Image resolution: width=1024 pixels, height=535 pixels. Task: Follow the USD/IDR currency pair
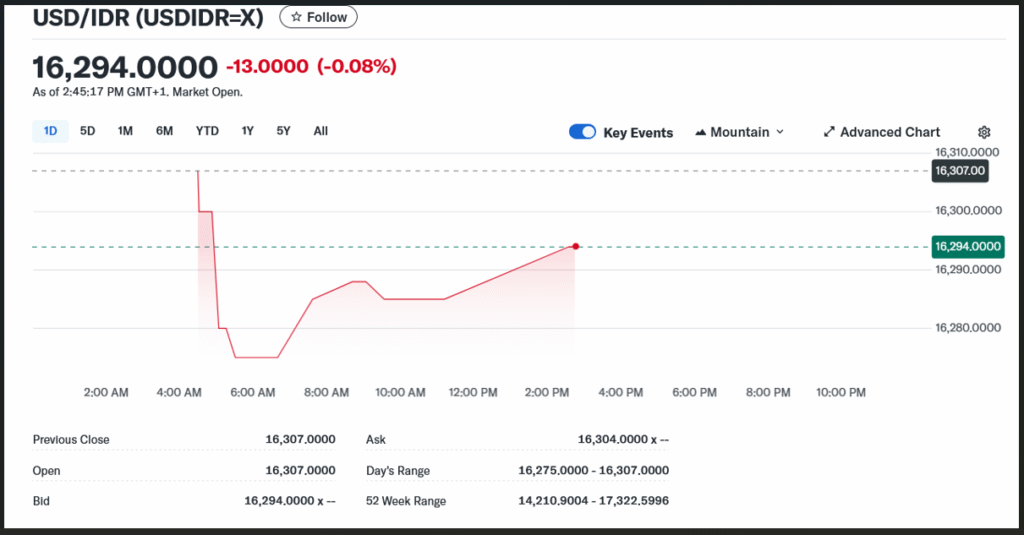coord(318,17)
